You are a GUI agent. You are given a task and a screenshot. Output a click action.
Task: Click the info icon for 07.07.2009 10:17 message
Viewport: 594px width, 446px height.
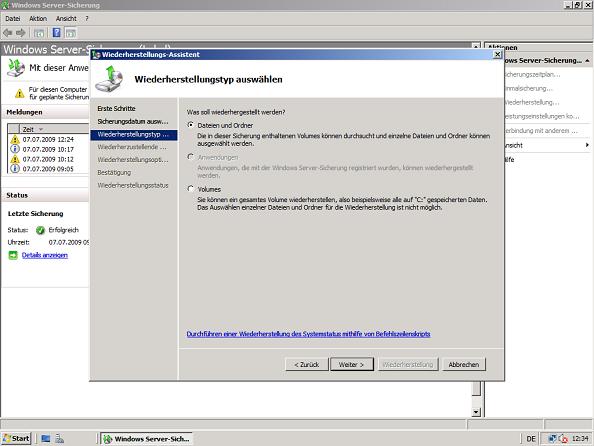(x=15, y=149)
